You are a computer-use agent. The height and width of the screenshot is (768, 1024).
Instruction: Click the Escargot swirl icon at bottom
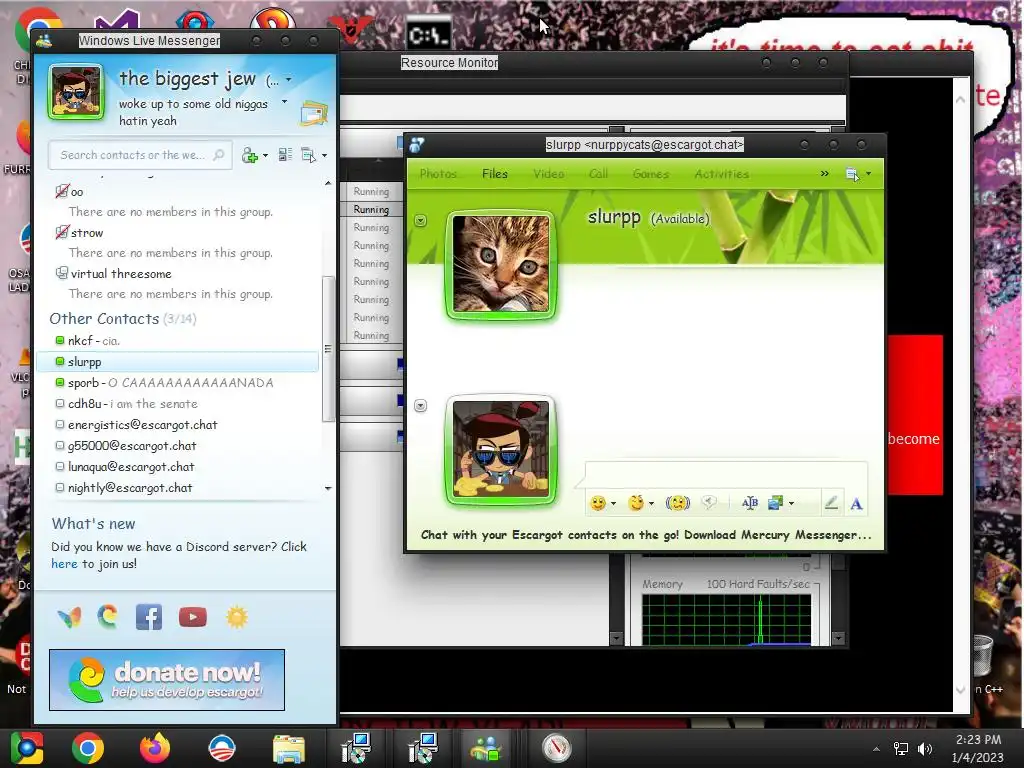108,616
